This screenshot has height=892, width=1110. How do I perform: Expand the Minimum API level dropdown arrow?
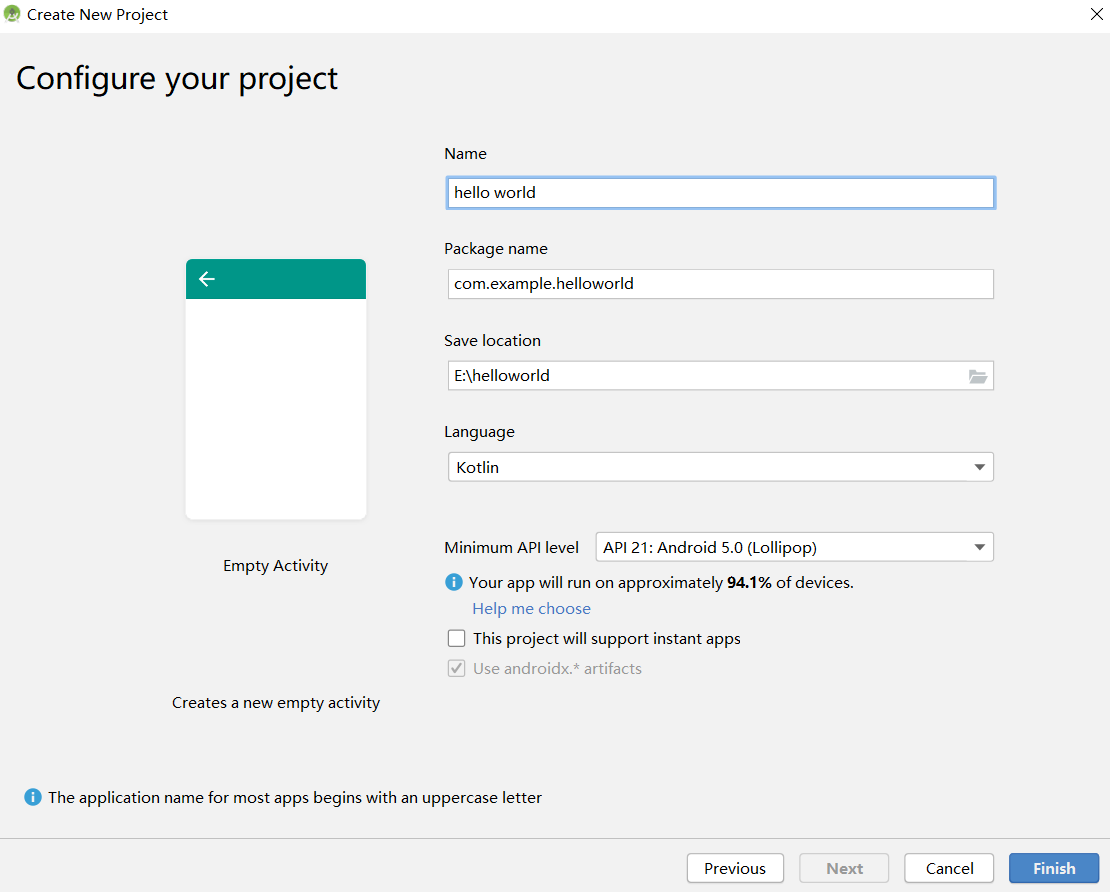980,547
